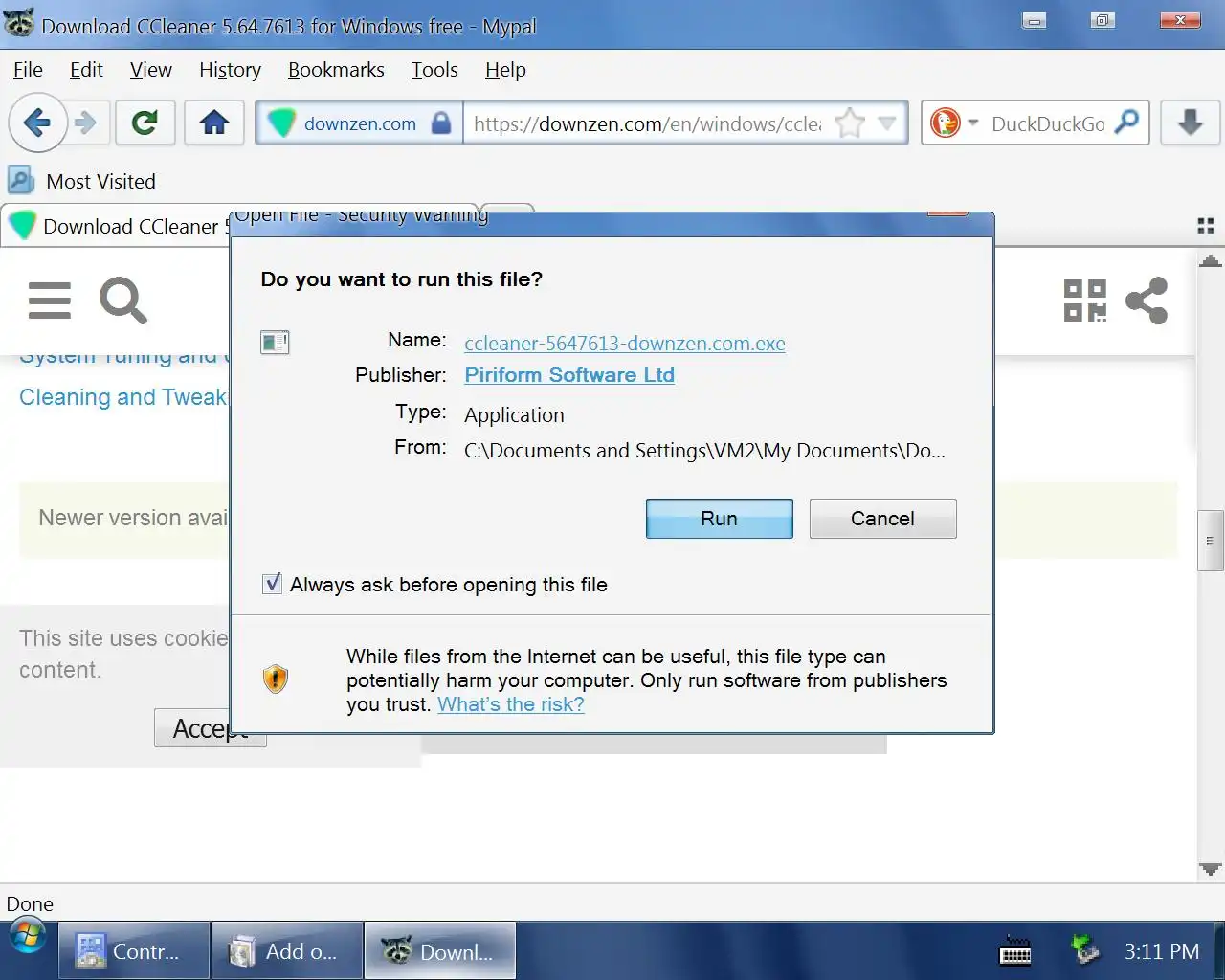Open the ccleaner-5647613-downzen.com.exe file link

pos(625,344)
